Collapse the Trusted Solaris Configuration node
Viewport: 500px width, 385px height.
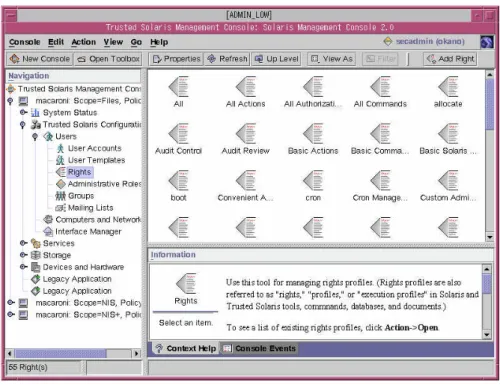click(x=23, y=125)
